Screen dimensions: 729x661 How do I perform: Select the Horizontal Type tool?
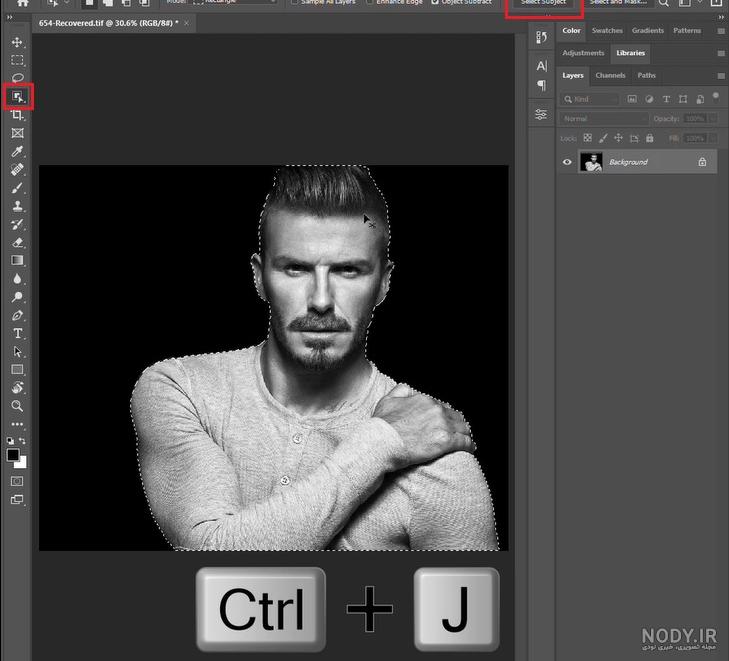point(17,333)
